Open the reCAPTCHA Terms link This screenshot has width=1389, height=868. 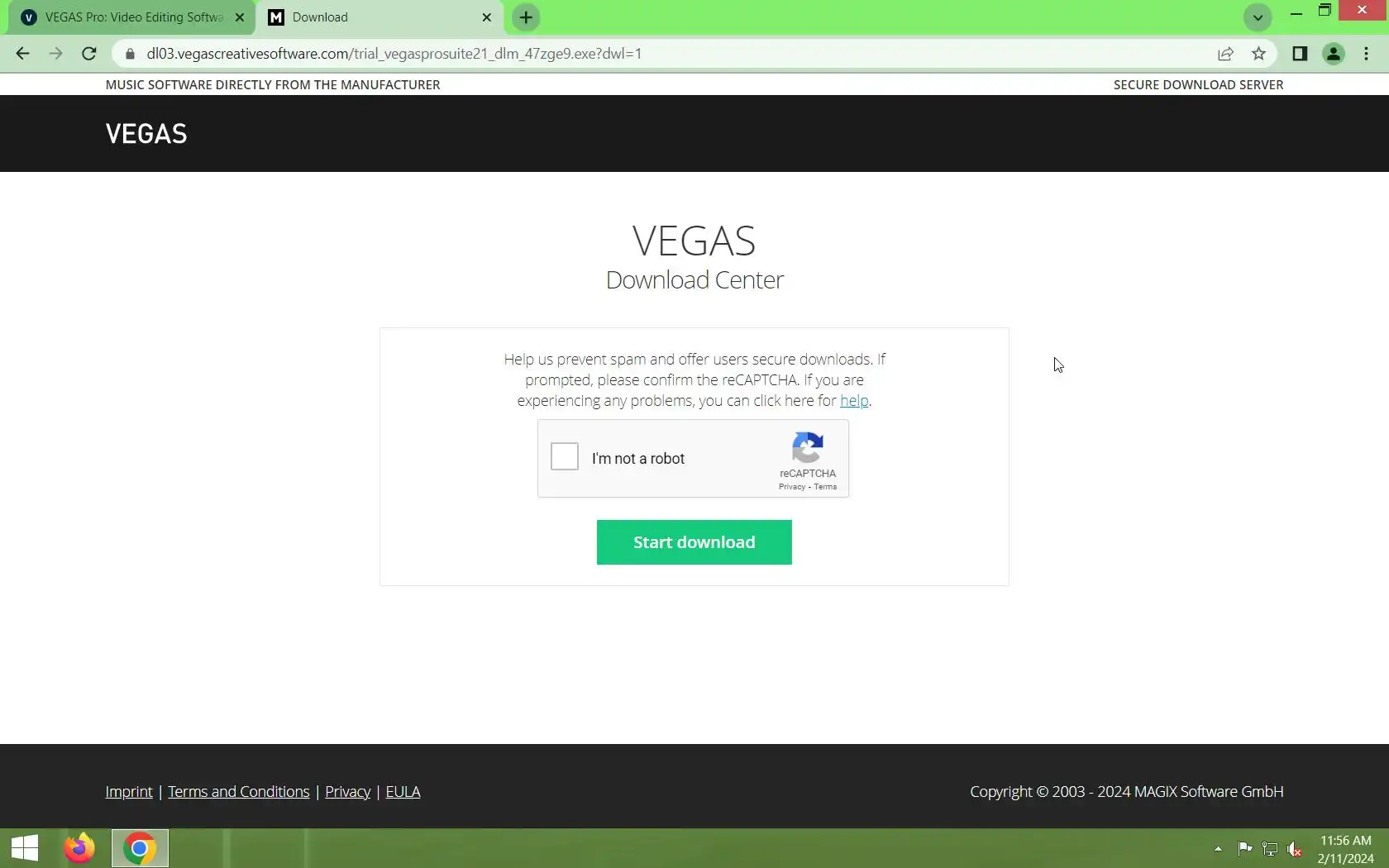pyautogui.click(x=825, y=487)
